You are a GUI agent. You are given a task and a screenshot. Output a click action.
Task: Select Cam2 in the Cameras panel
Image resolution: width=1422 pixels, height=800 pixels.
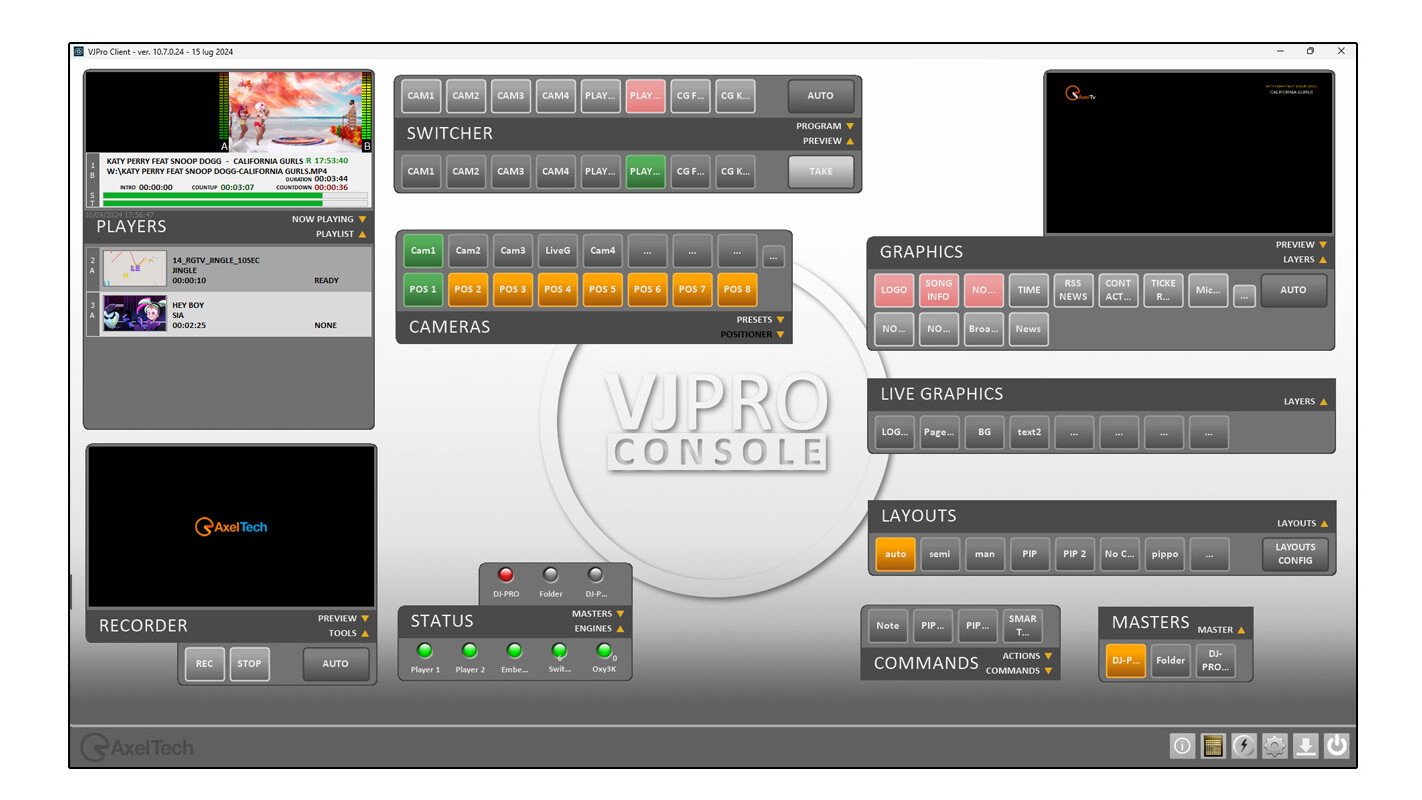tap(468, 251)
